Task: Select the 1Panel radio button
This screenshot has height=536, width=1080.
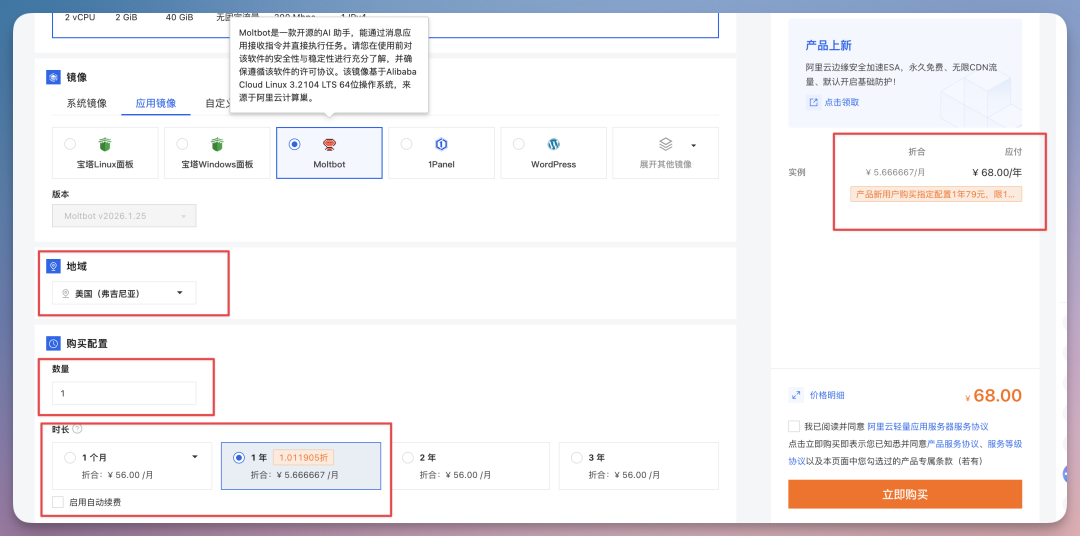Action: (406, 144)
